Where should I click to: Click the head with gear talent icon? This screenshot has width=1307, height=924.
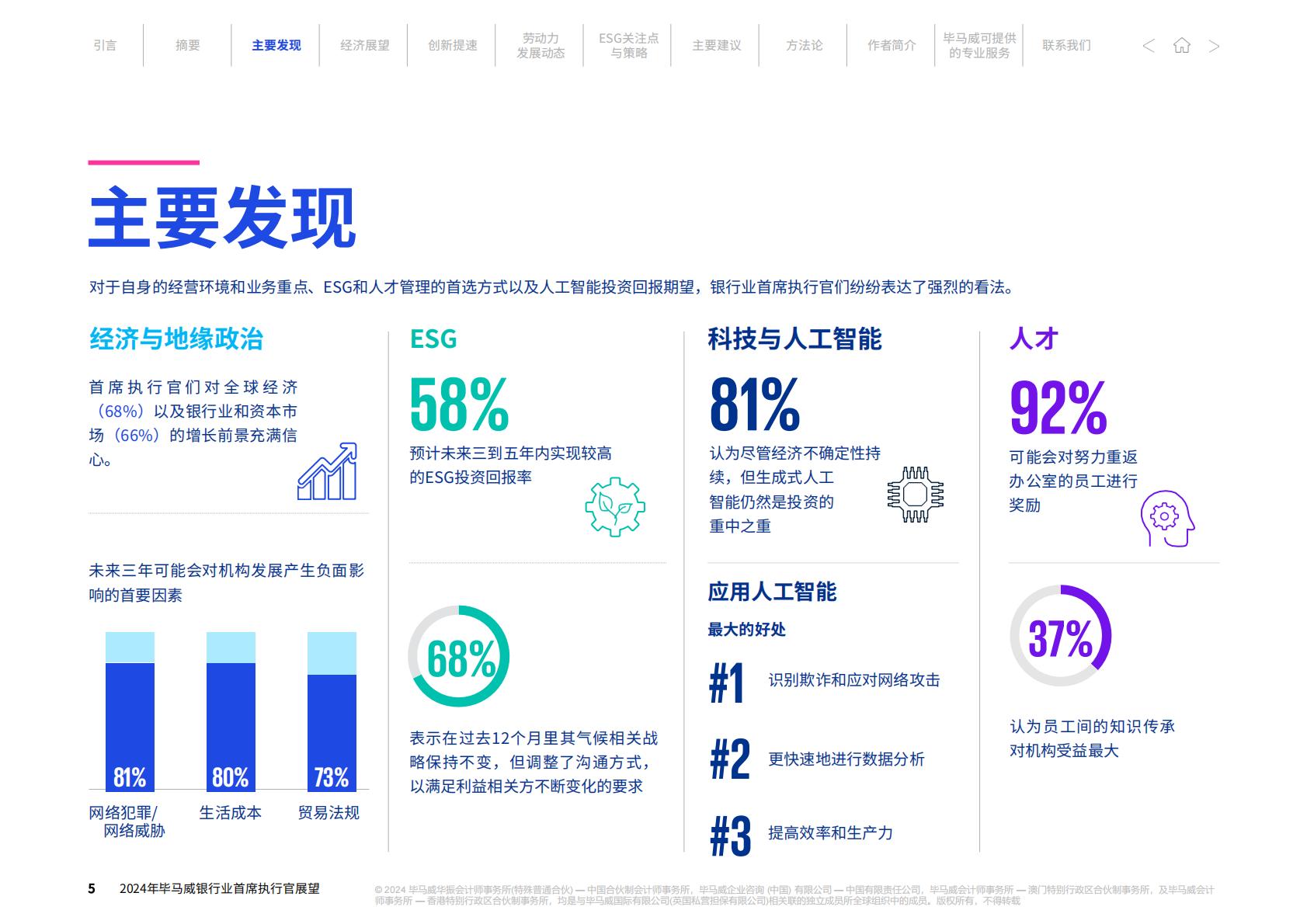point(1167,519)
